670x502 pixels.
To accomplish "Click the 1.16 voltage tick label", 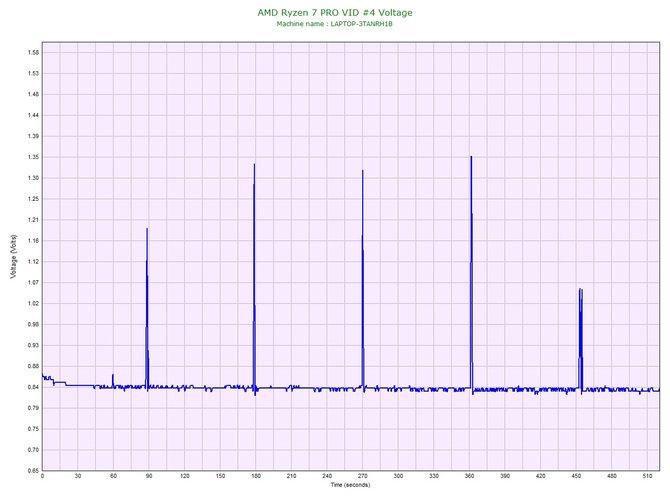I will coord(33,241).
